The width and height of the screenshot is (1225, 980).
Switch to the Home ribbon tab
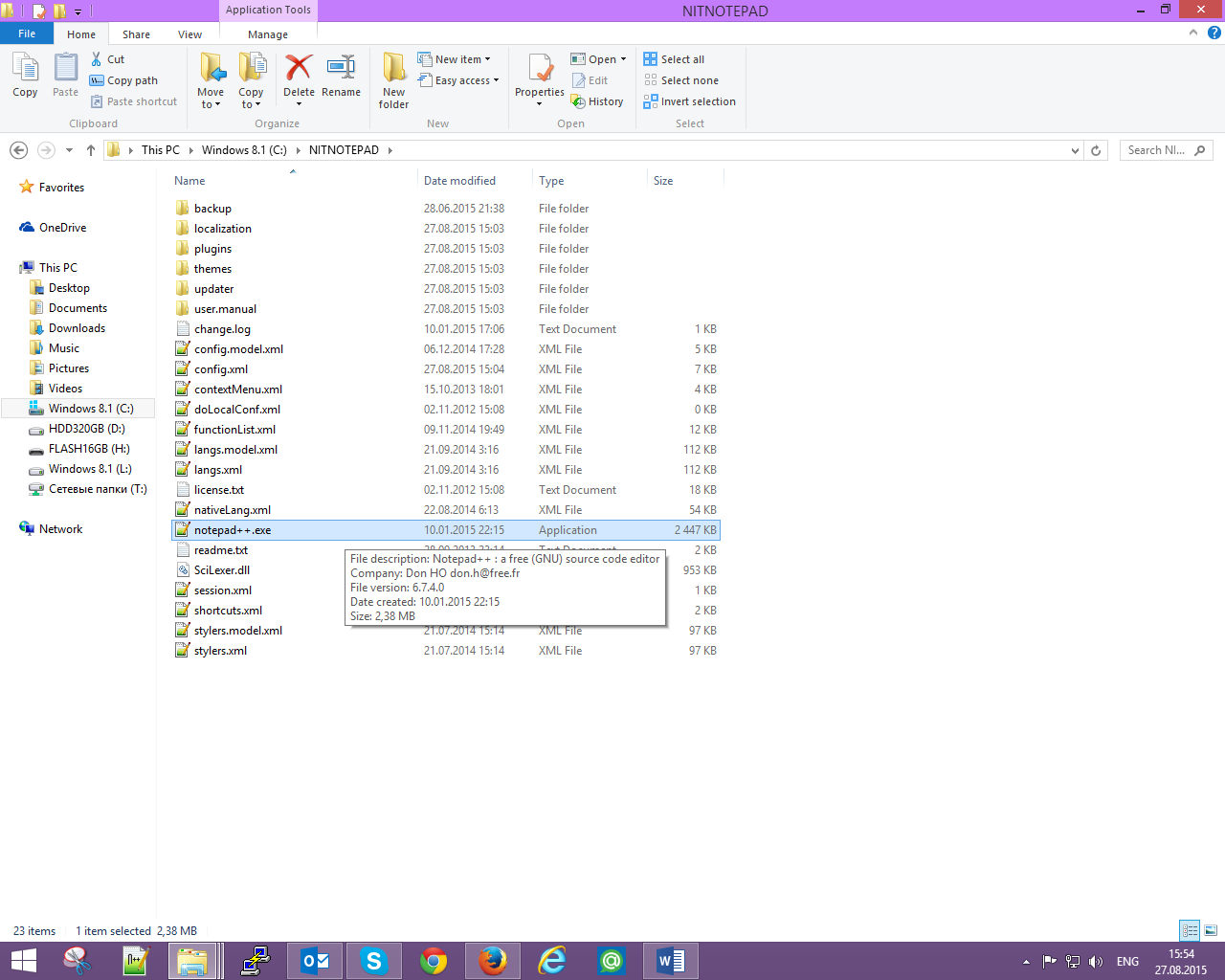click(81, 34)
